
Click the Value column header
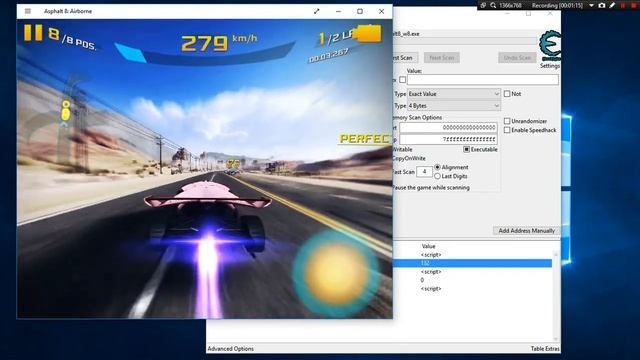coord(429,247)
